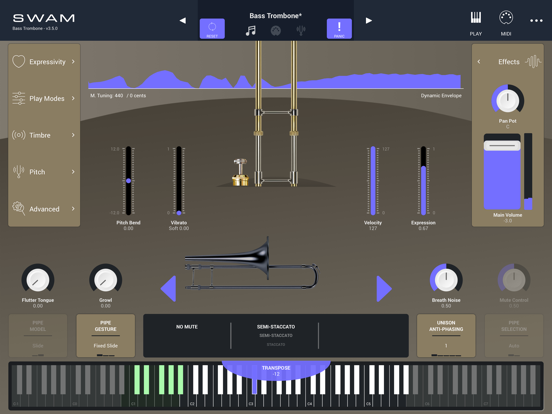Adjust the Pitch Bend slider
Viewport: 552px width, 414px height.
click(x=128, y=181)
